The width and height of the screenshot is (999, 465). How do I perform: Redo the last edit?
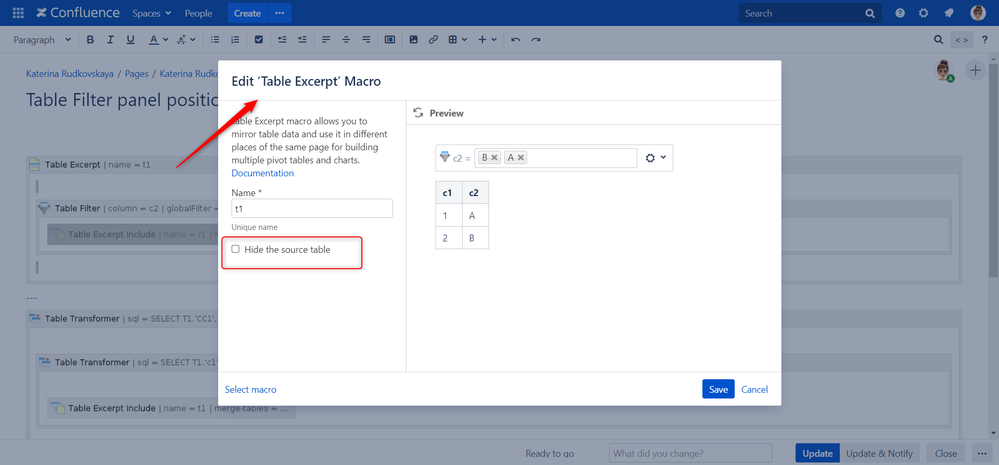536,39
